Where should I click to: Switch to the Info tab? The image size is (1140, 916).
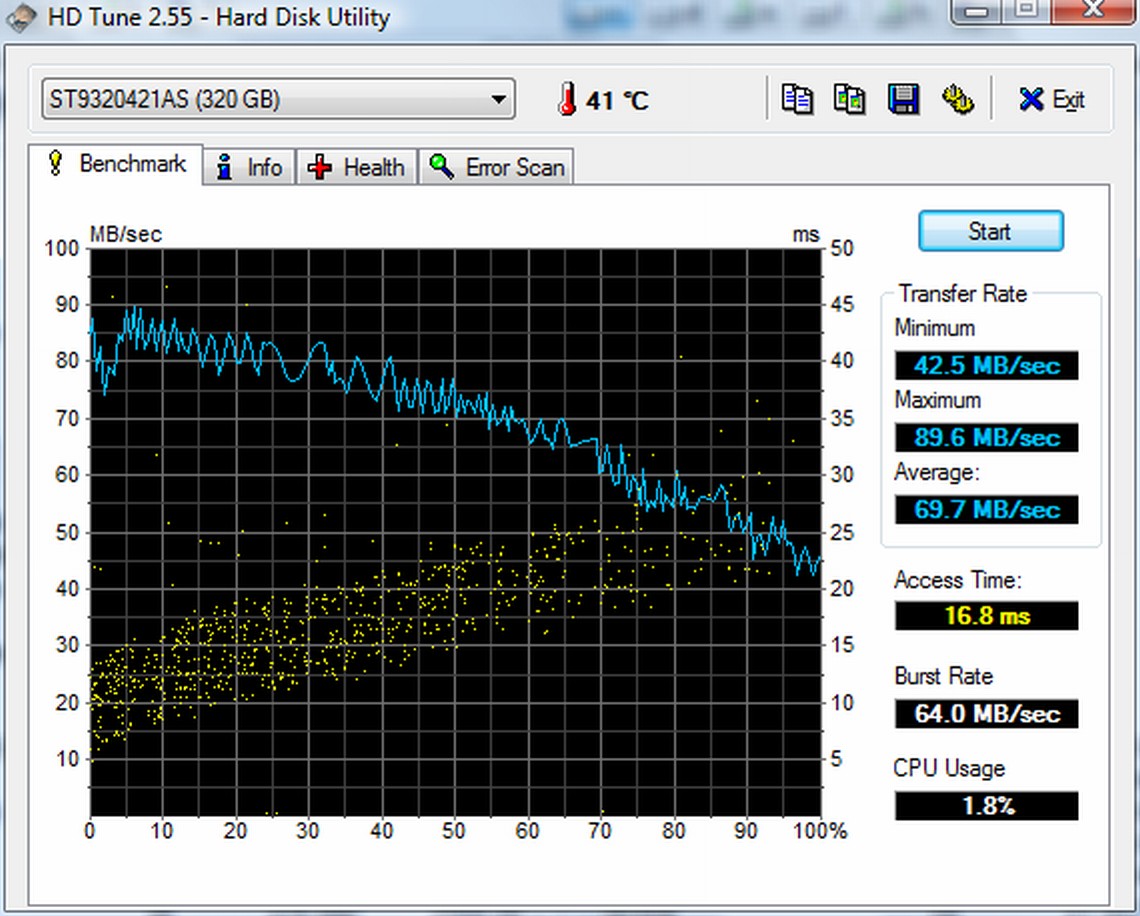point(250,167)
